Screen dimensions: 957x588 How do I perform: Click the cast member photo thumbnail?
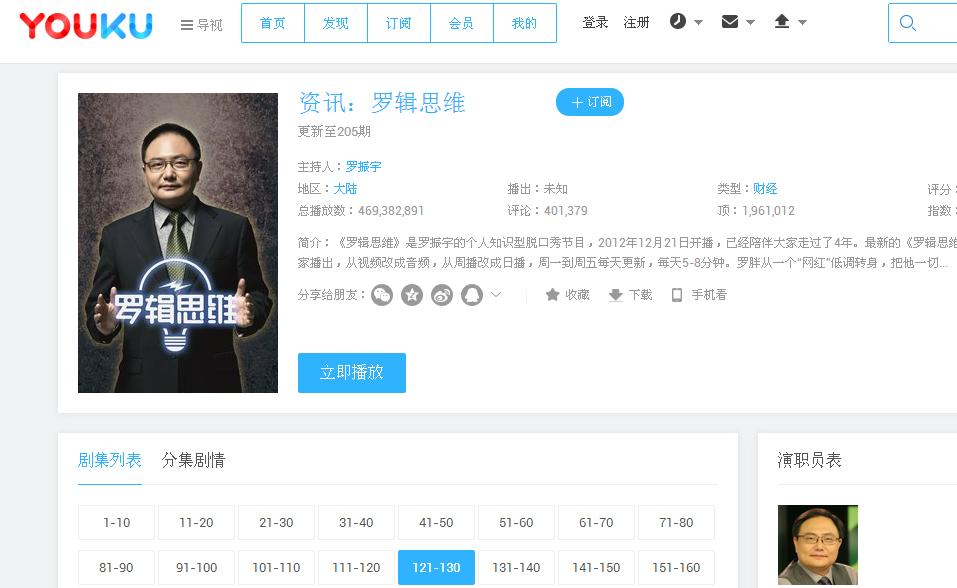[818, 545]
